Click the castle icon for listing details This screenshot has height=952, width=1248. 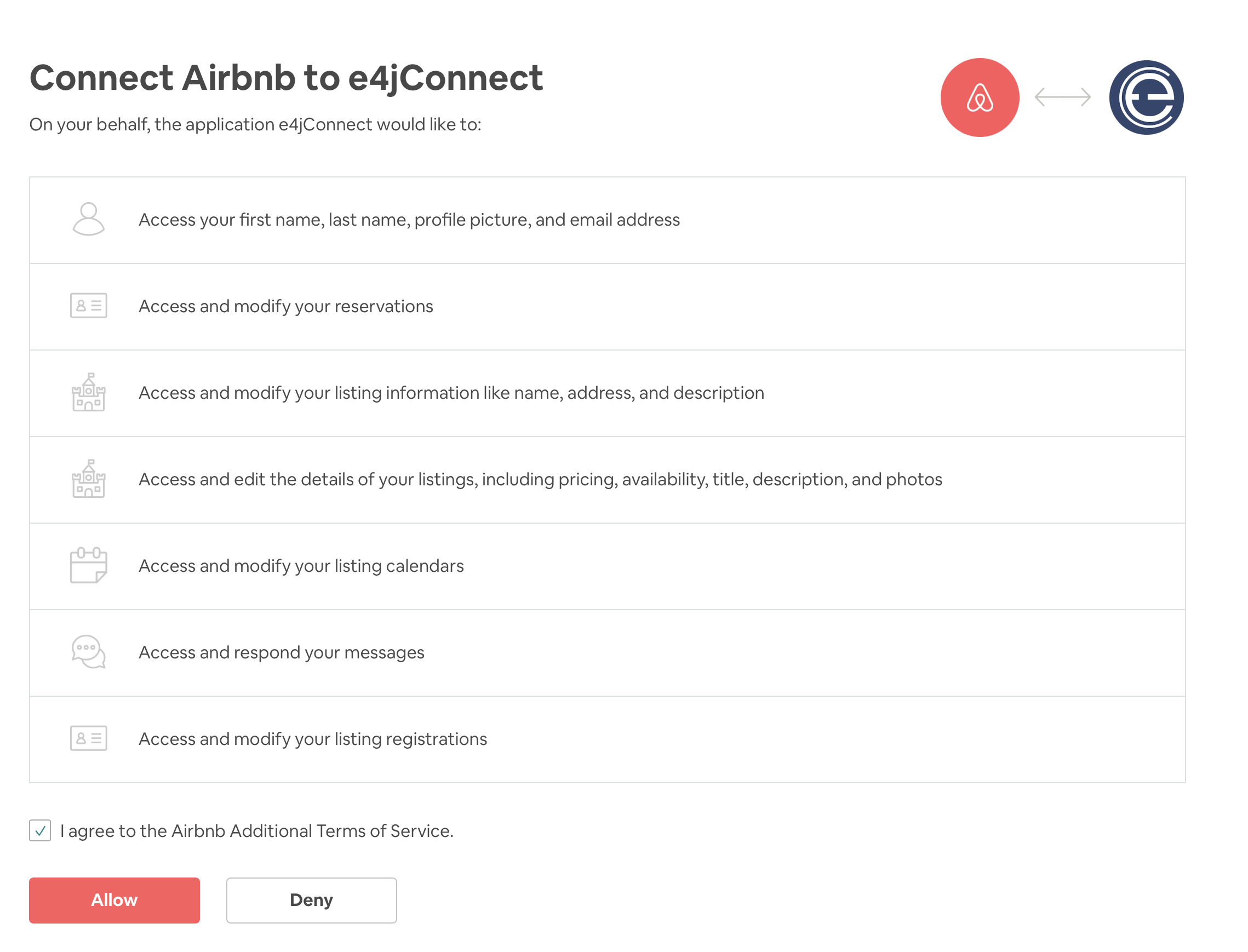point(88,479)
